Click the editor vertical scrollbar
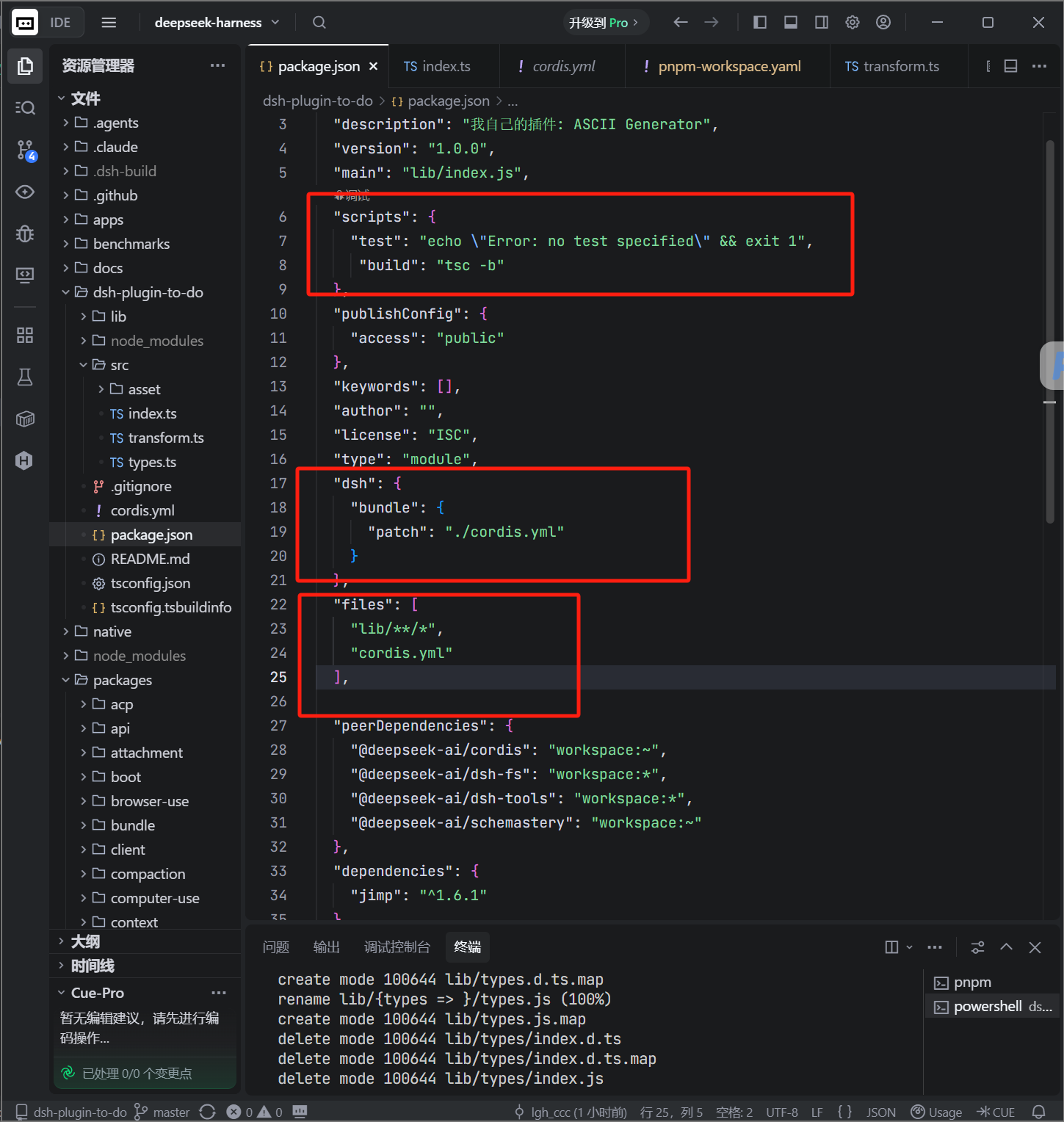The height and width of the screenshot is (1122, 1064). [1050, 332]
